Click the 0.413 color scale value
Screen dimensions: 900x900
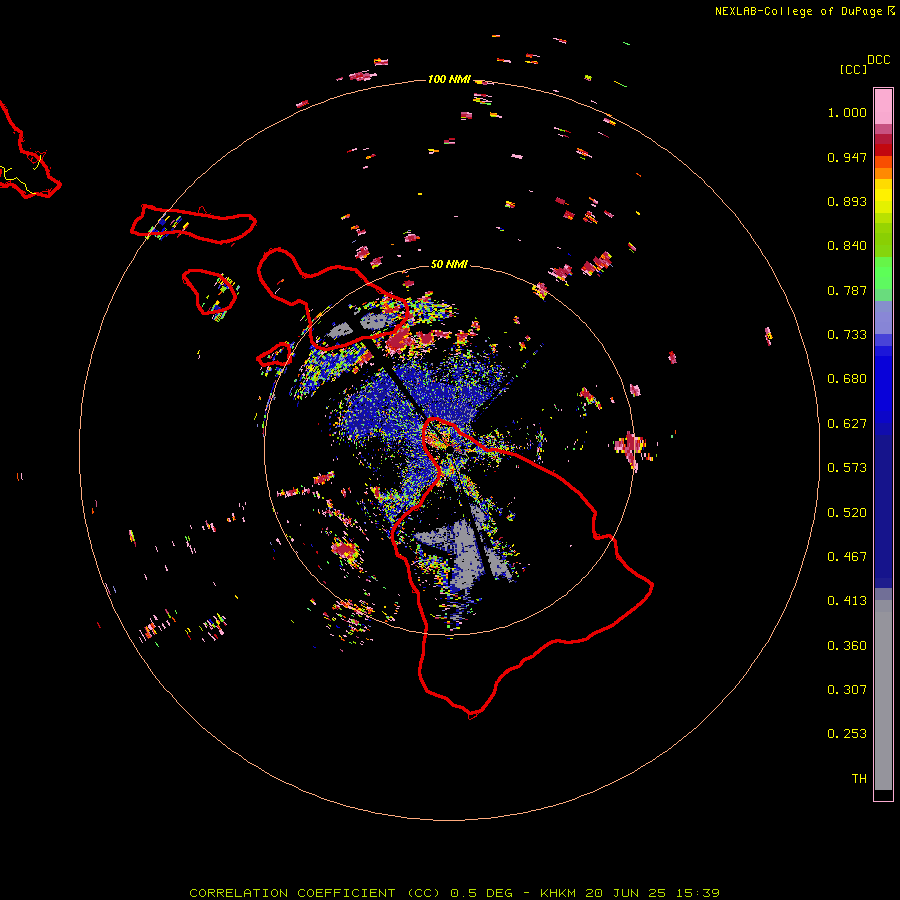(x=847, y=601)
